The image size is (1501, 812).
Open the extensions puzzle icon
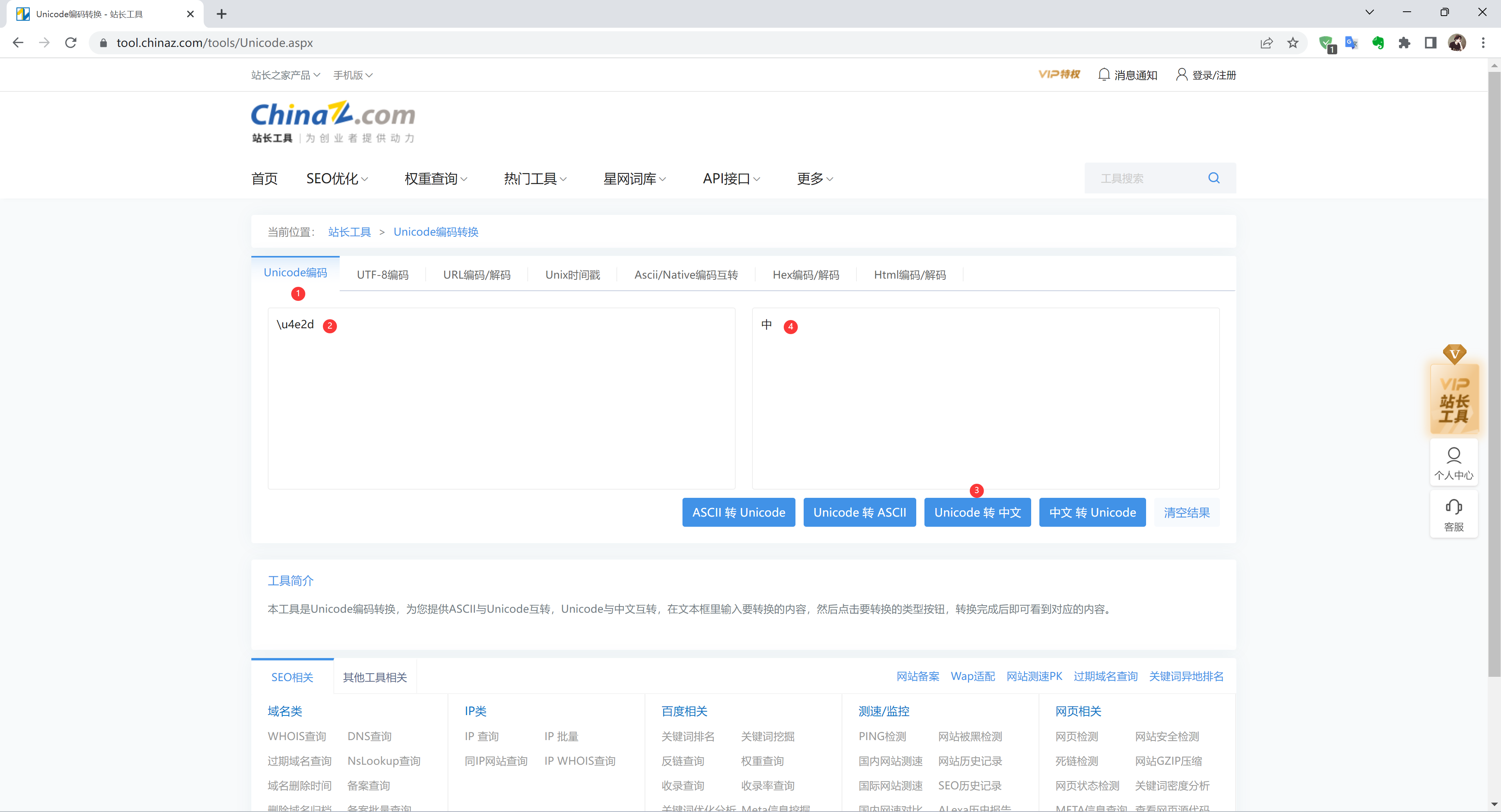pyautogui.click(x=1404, y=43)
